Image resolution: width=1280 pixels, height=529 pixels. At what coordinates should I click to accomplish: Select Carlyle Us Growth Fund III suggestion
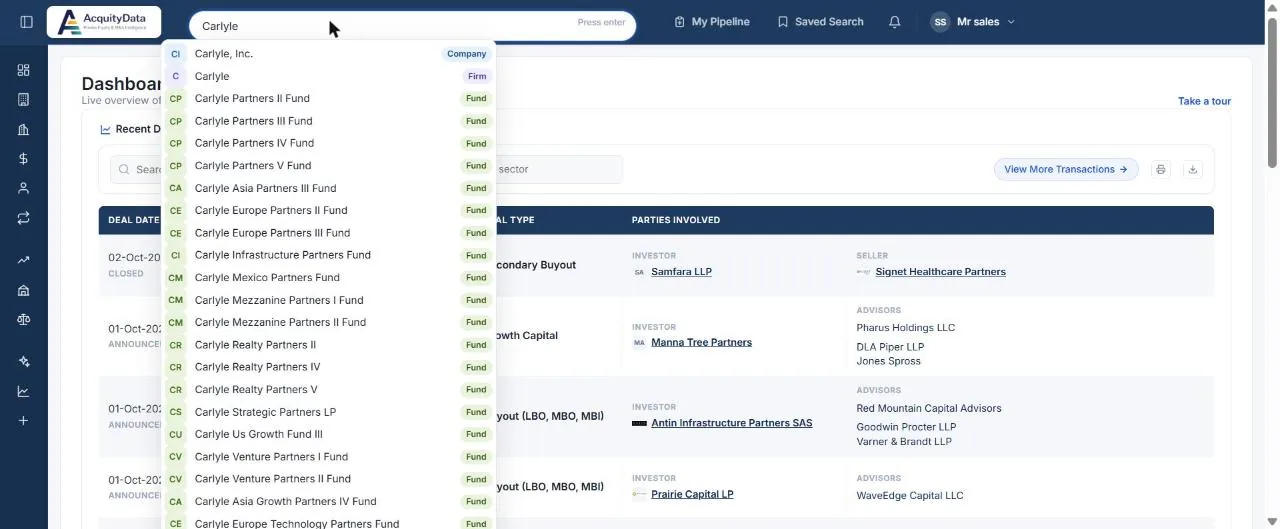tap(328, 434)
